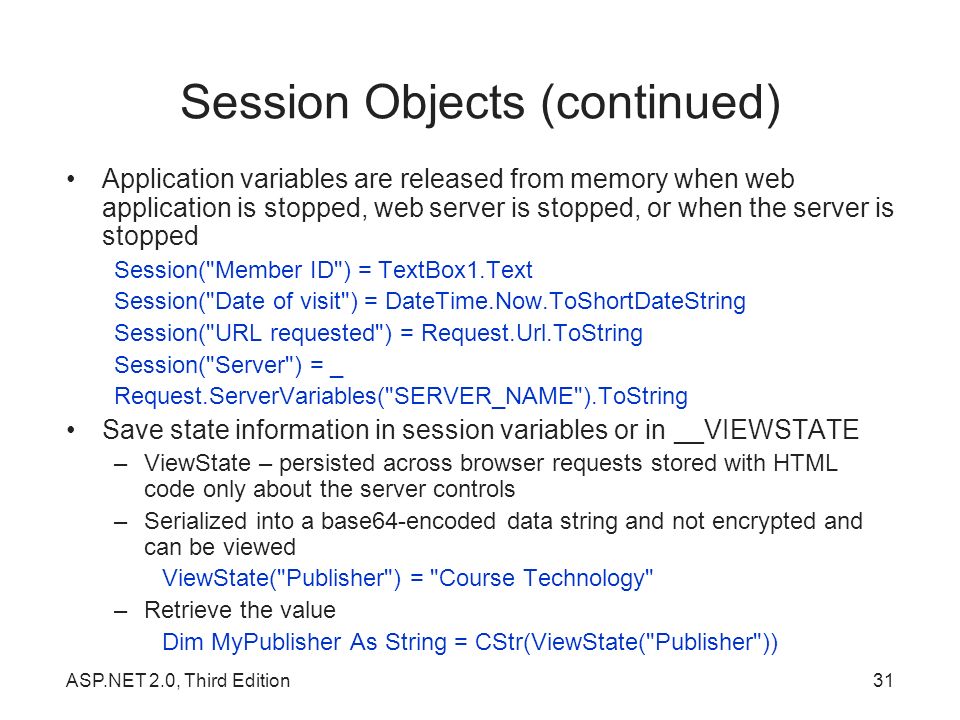Image resolution: width=960 pixels, height=720 pixels.
Task: Click the Session("URL requested") code line
Action: 378,333
